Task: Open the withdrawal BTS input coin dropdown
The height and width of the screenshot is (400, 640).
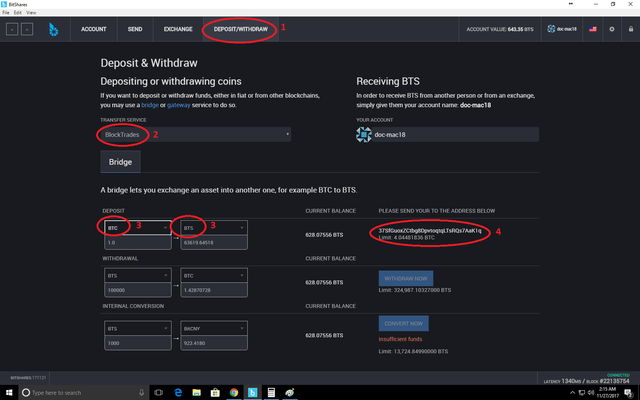Action: 138,276
